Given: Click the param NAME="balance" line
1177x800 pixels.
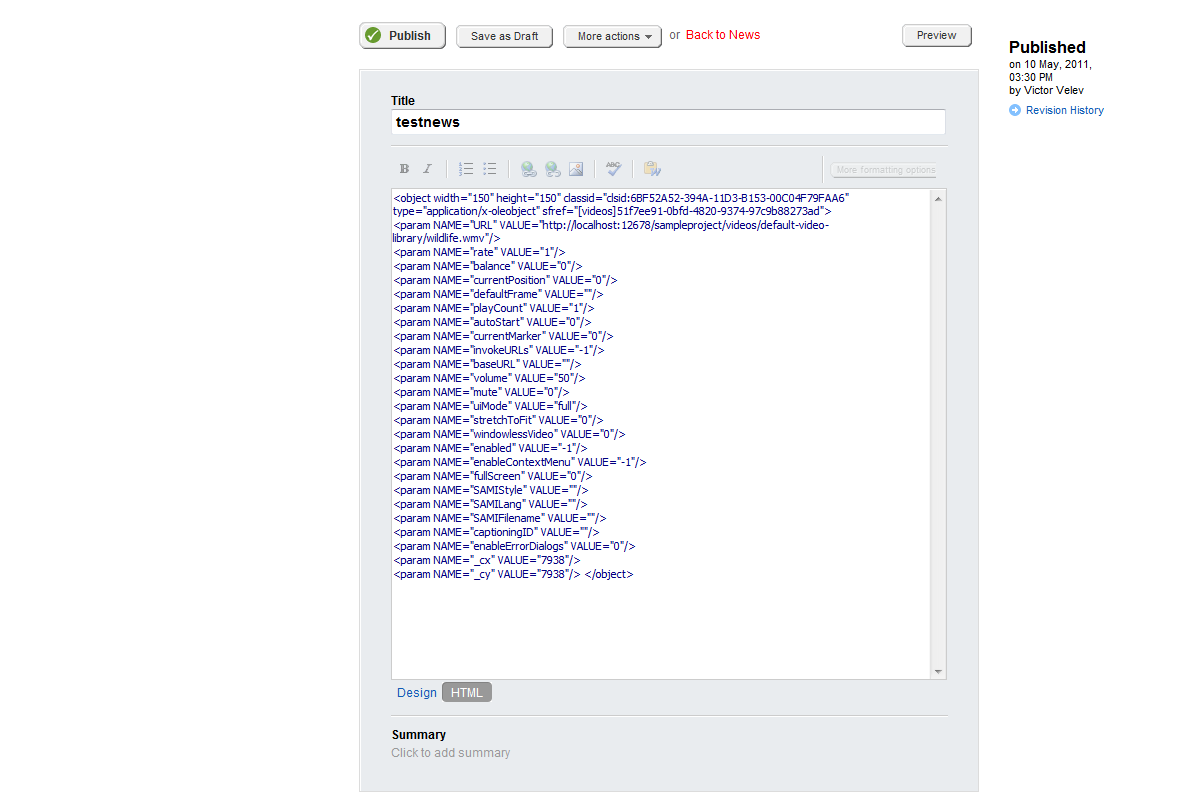Looking at the screenshot, I should pyautogui.click(x=488, y=266).
